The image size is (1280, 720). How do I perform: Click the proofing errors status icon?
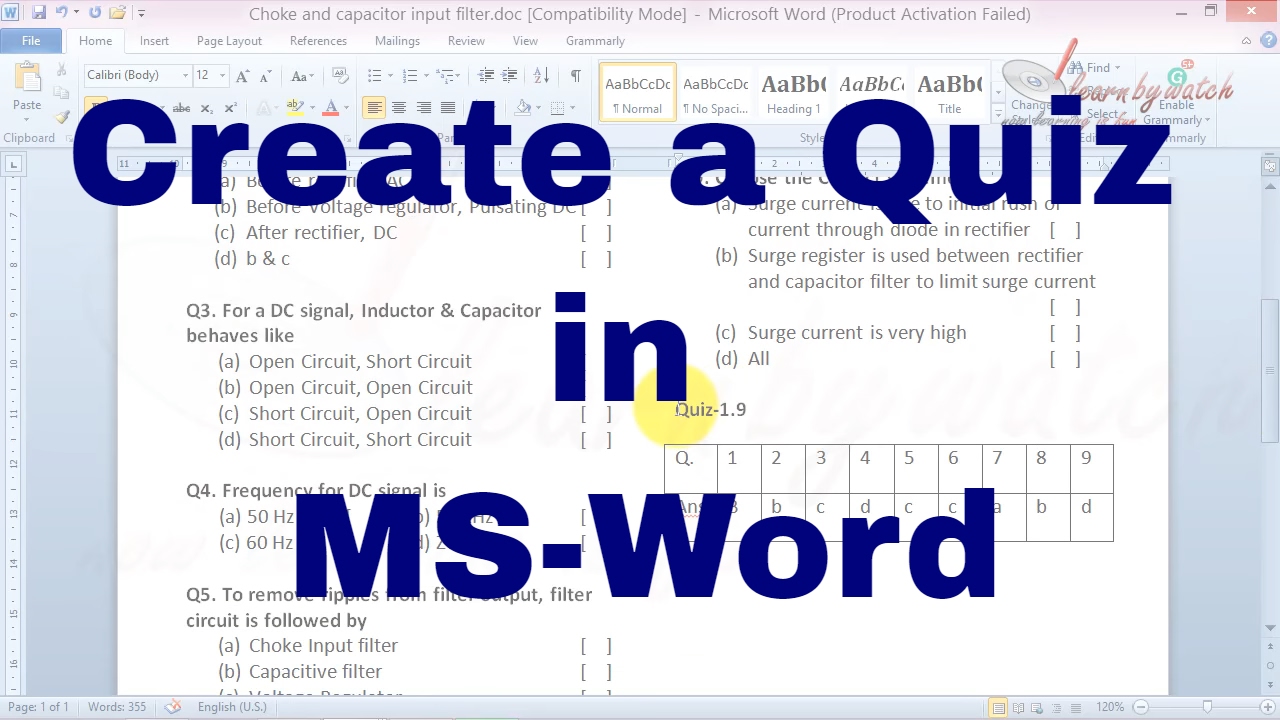coord(173,707)
